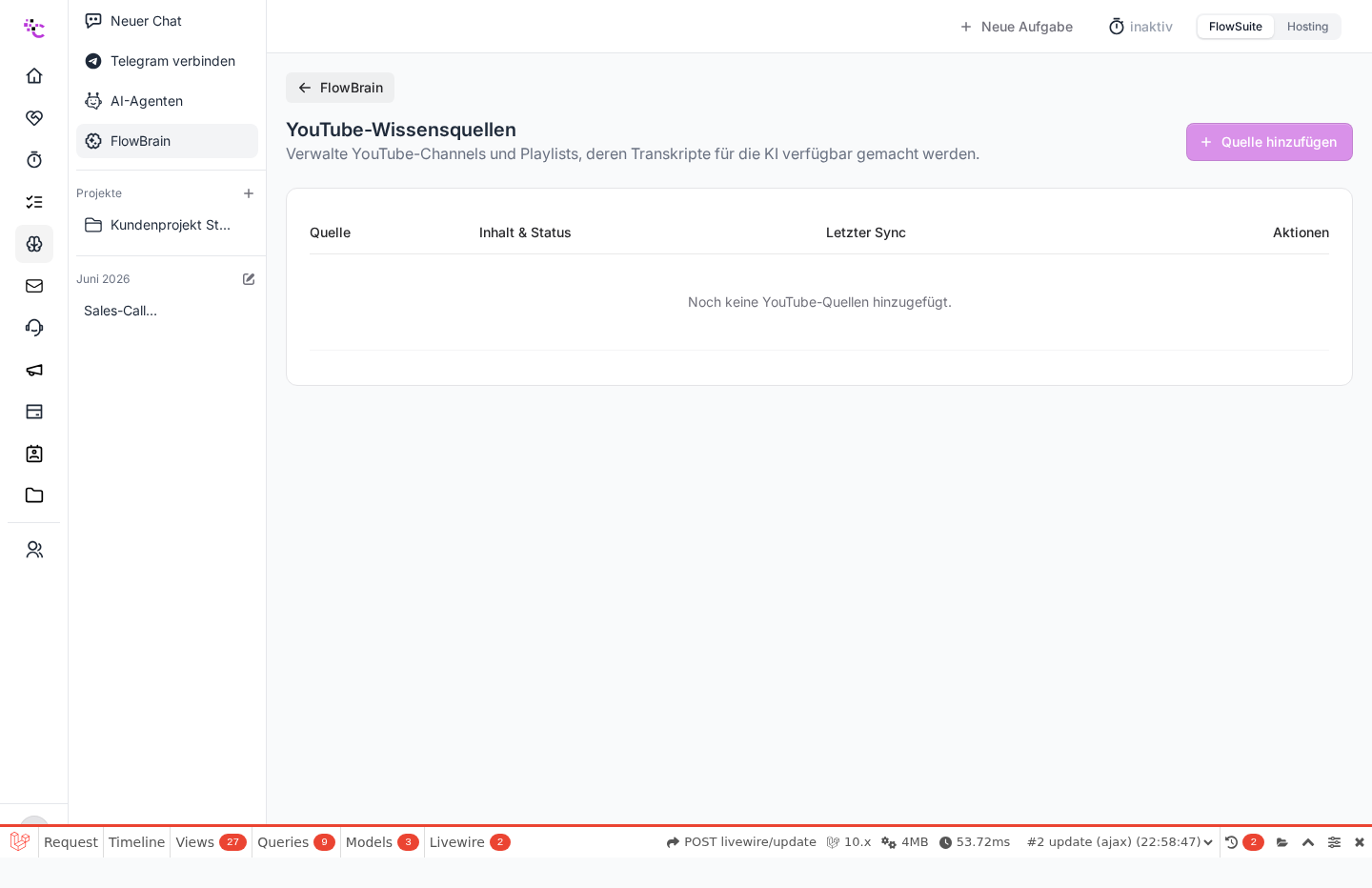Add a new project with plus icon
This screenshot has width=1372, height=888.
tap(249, 193)
